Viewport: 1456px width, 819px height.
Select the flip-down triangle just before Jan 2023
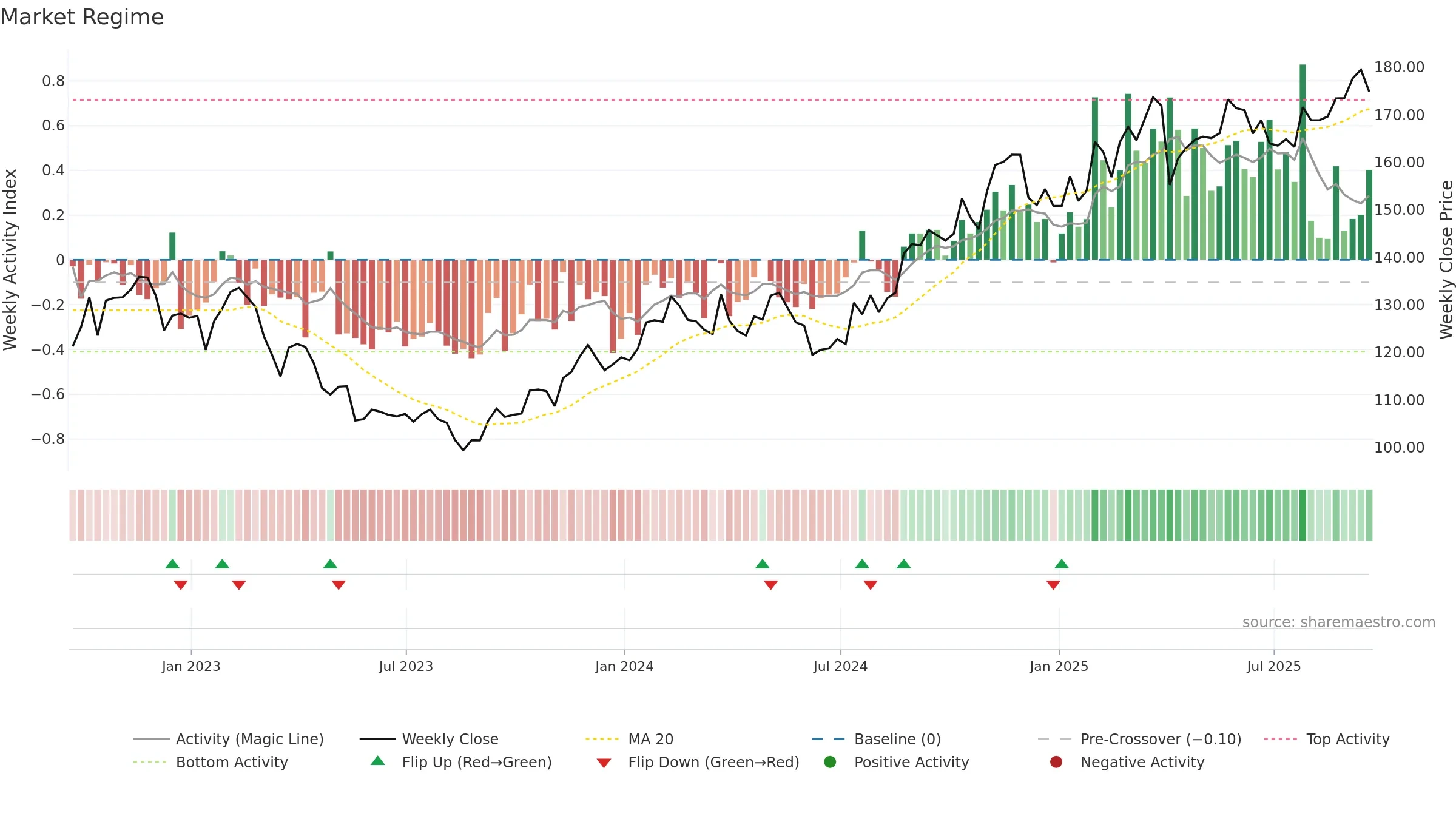click(x=181, y=585)
